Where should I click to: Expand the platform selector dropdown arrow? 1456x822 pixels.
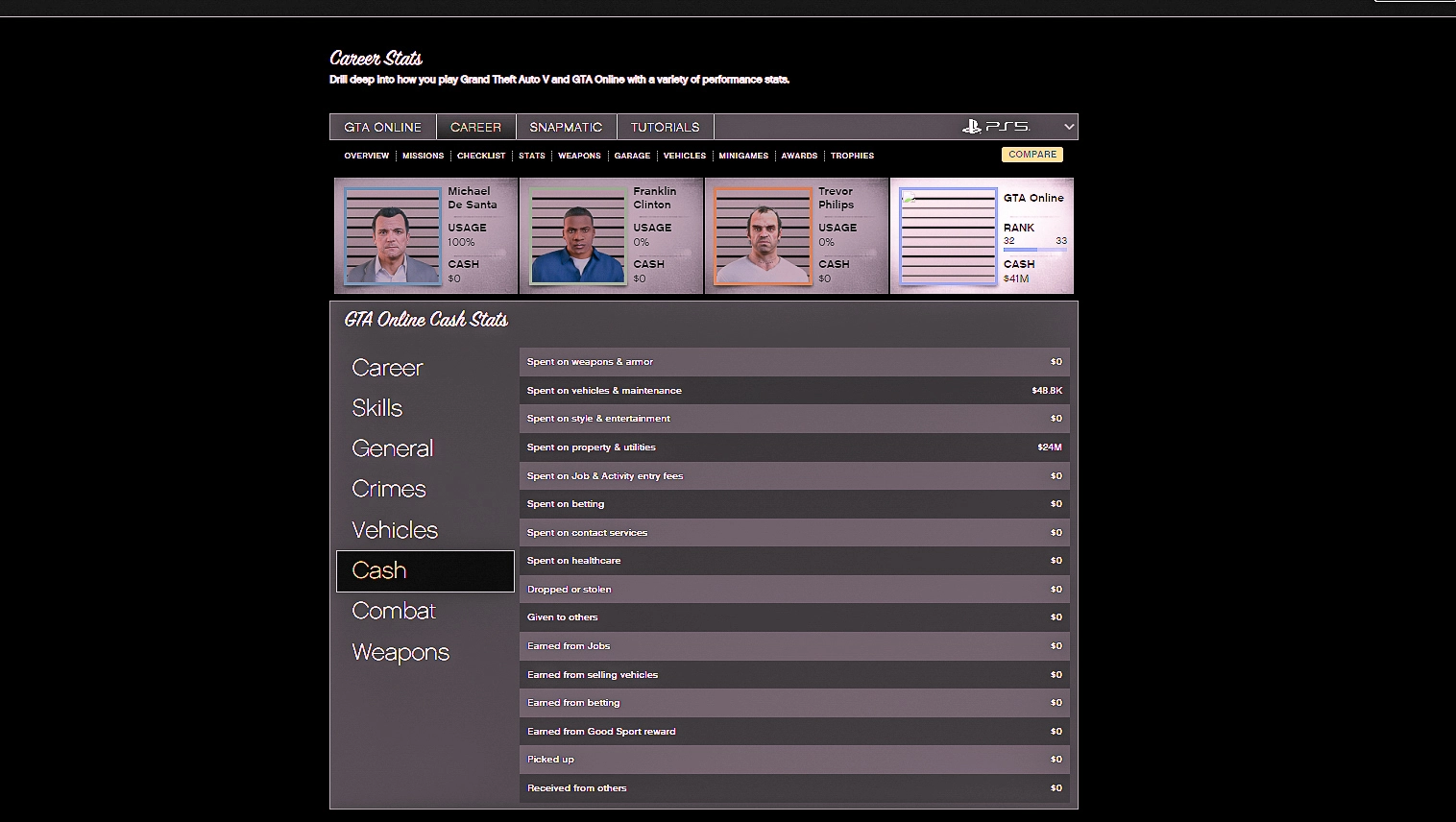click(1068, 127)
